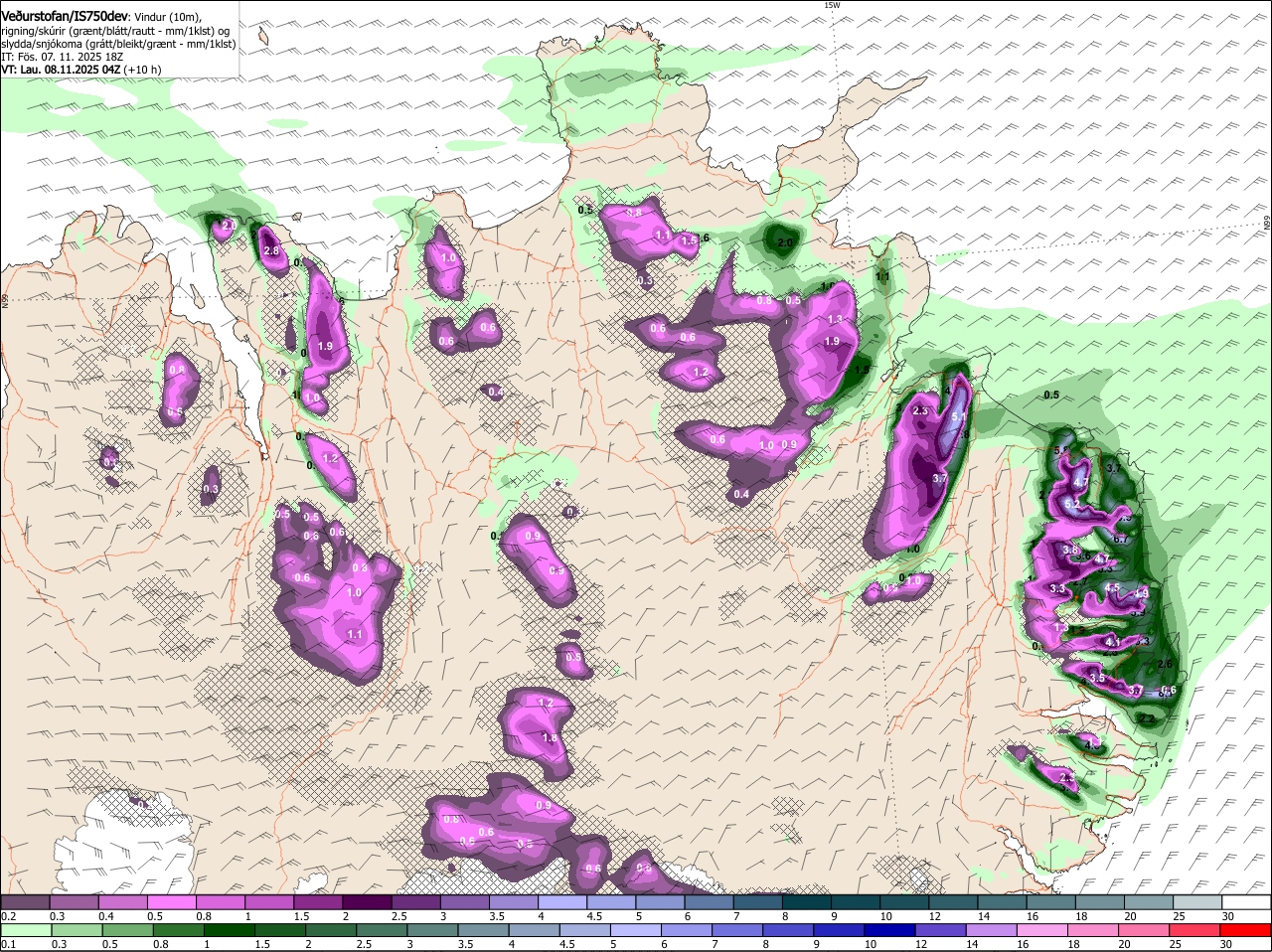Screen dimensions: 1272x952
Task: Click the 15W longitude label
Action: [832, 5]
